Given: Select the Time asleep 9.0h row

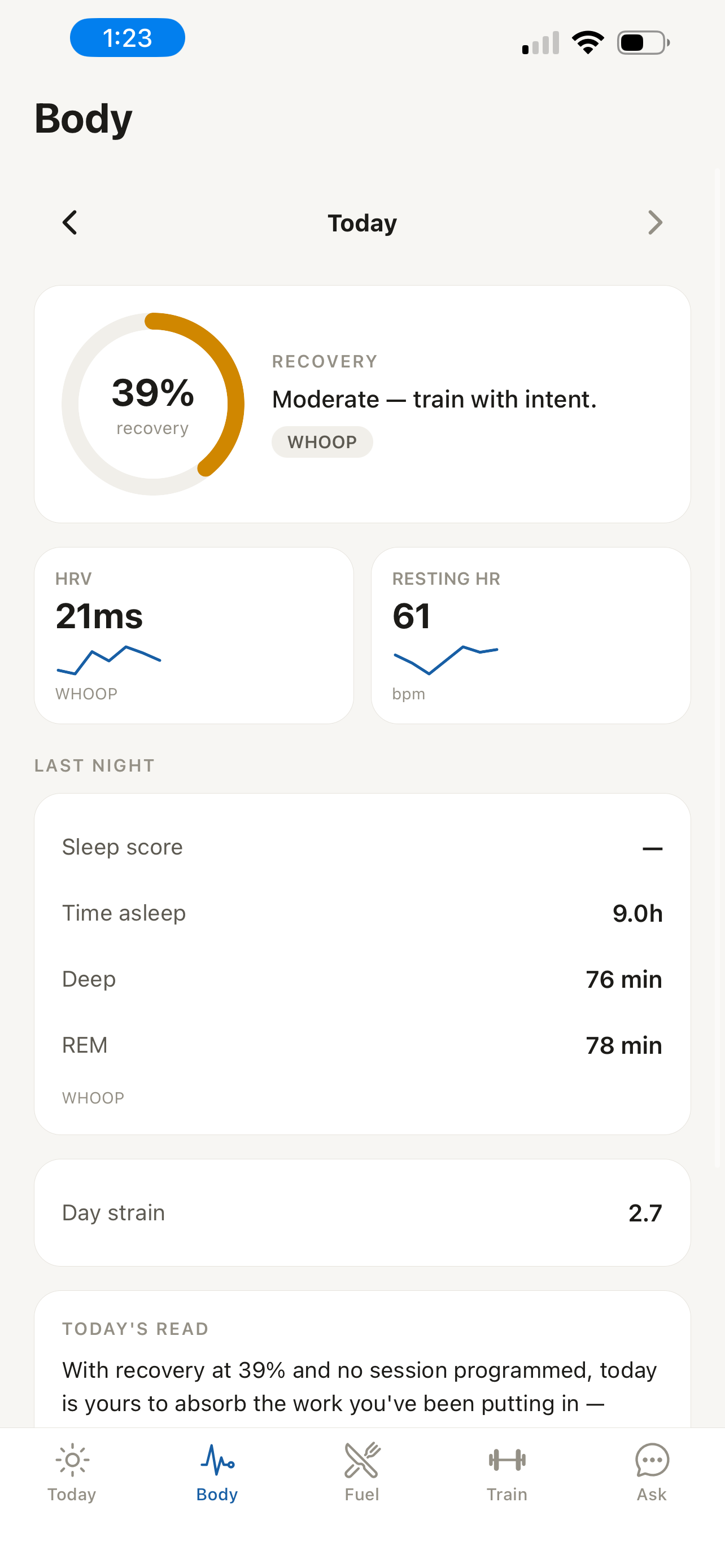Looking at the screenshot, I should (362, 913).
